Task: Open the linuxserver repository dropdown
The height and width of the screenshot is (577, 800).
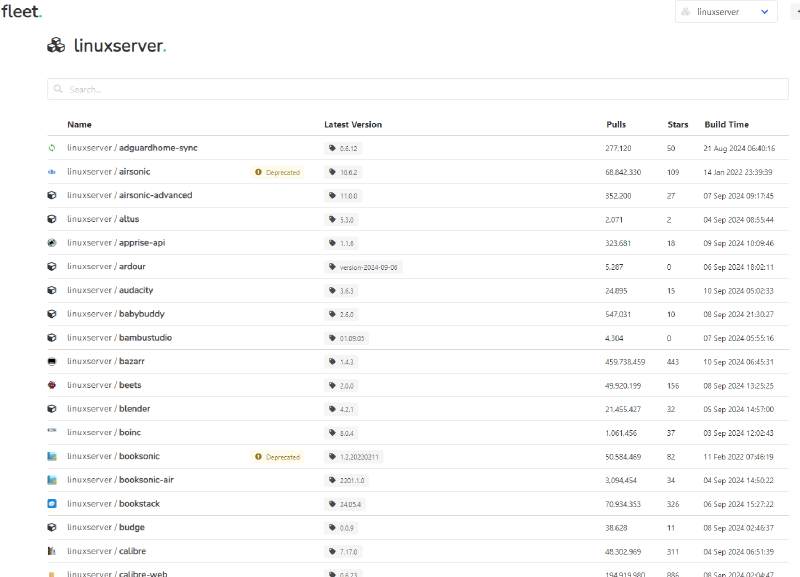Action: point(726,12)
